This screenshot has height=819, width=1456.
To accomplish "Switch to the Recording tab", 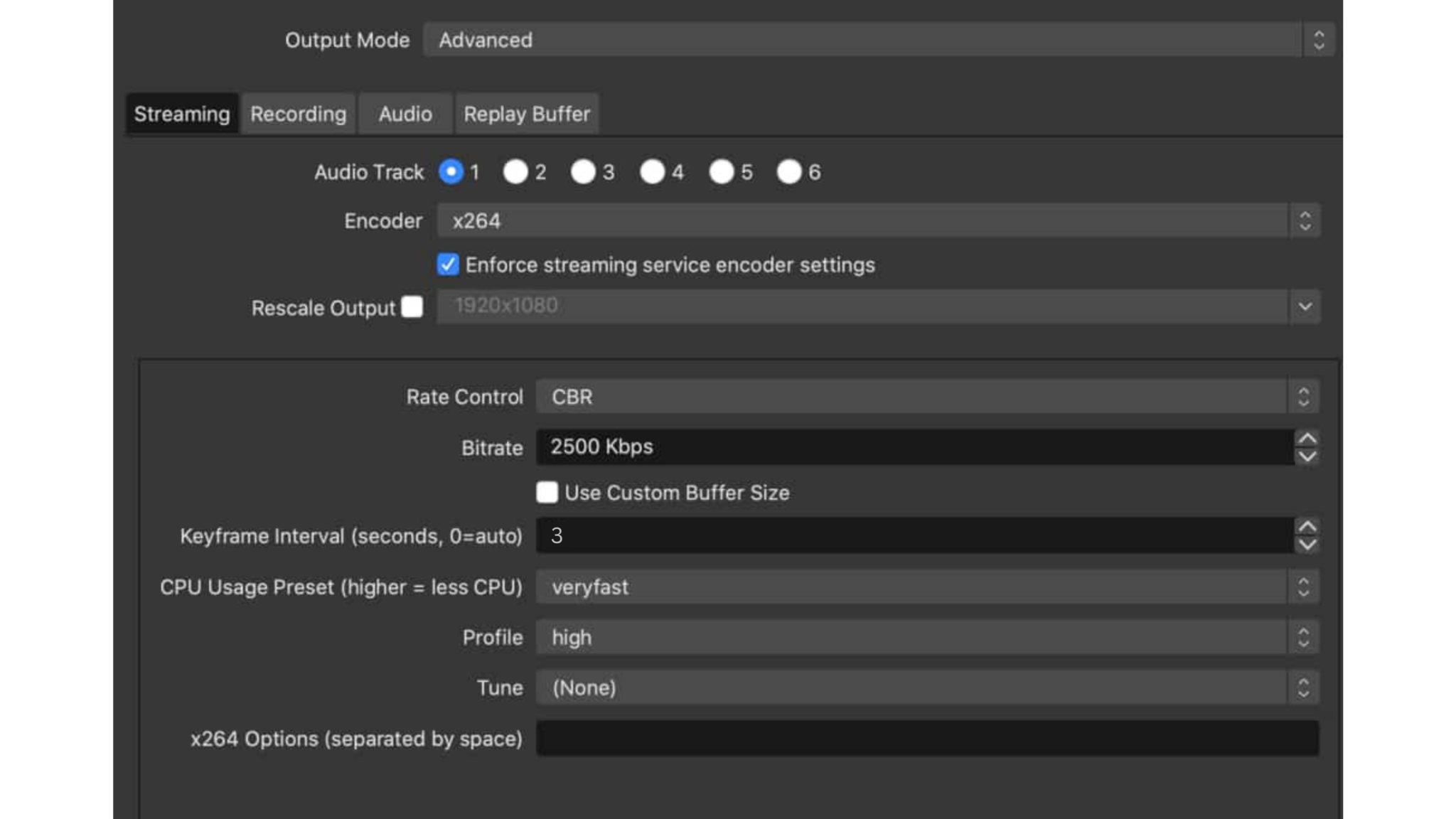I will (298, 113).
